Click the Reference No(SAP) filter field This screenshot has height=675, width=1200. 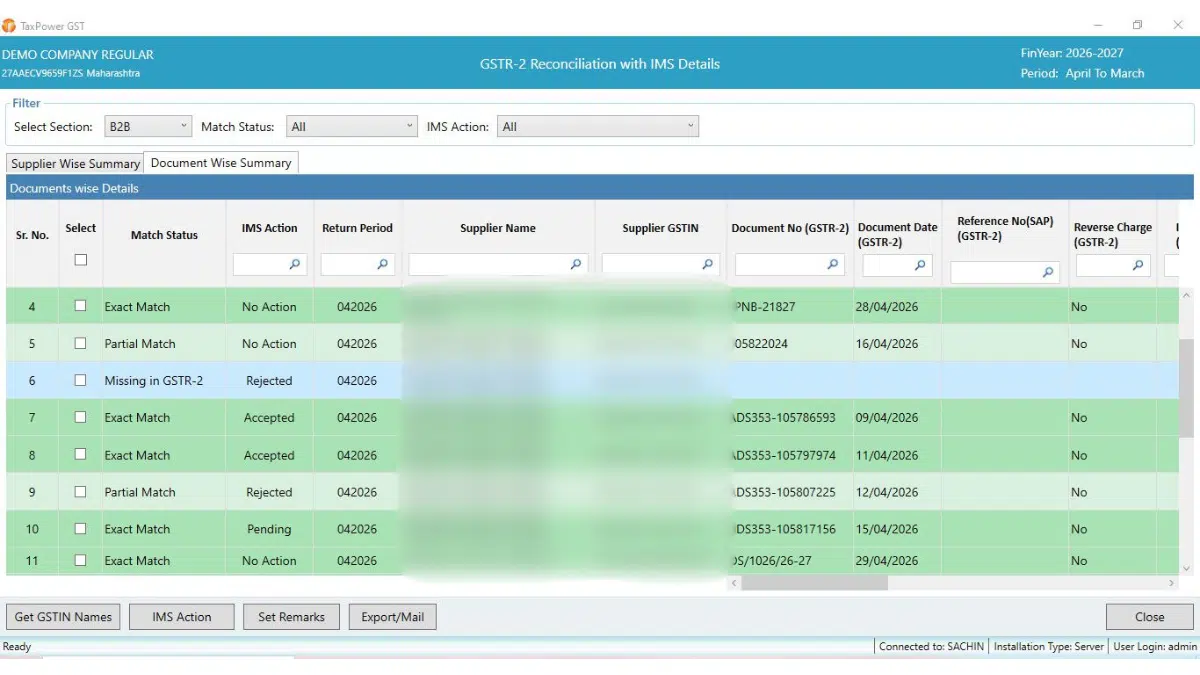(1004, 272)
